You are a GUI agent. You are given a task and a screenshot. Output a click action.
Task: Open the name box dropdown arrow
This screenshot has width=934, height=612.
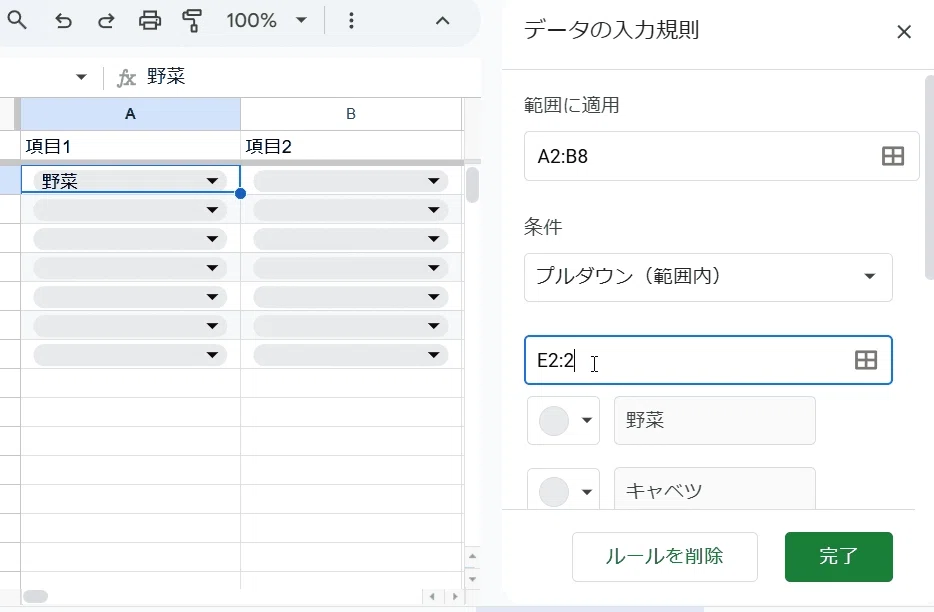point(82,77)
